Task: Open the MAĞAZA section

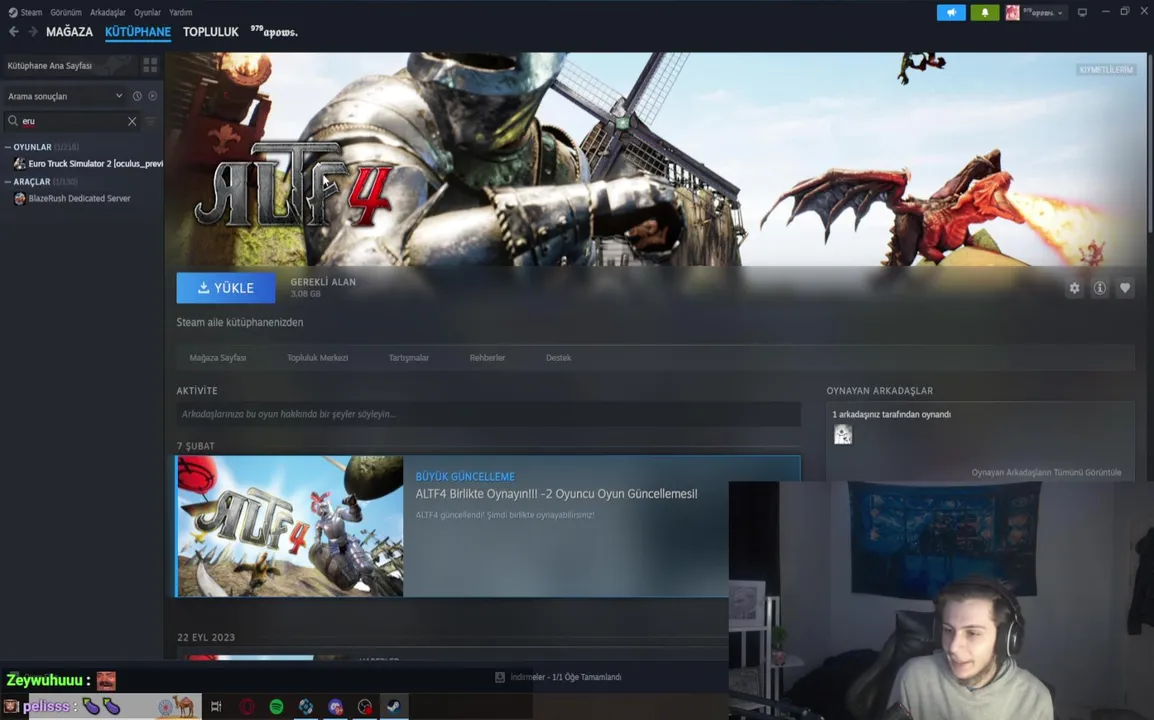Action: tap(69, 32)
